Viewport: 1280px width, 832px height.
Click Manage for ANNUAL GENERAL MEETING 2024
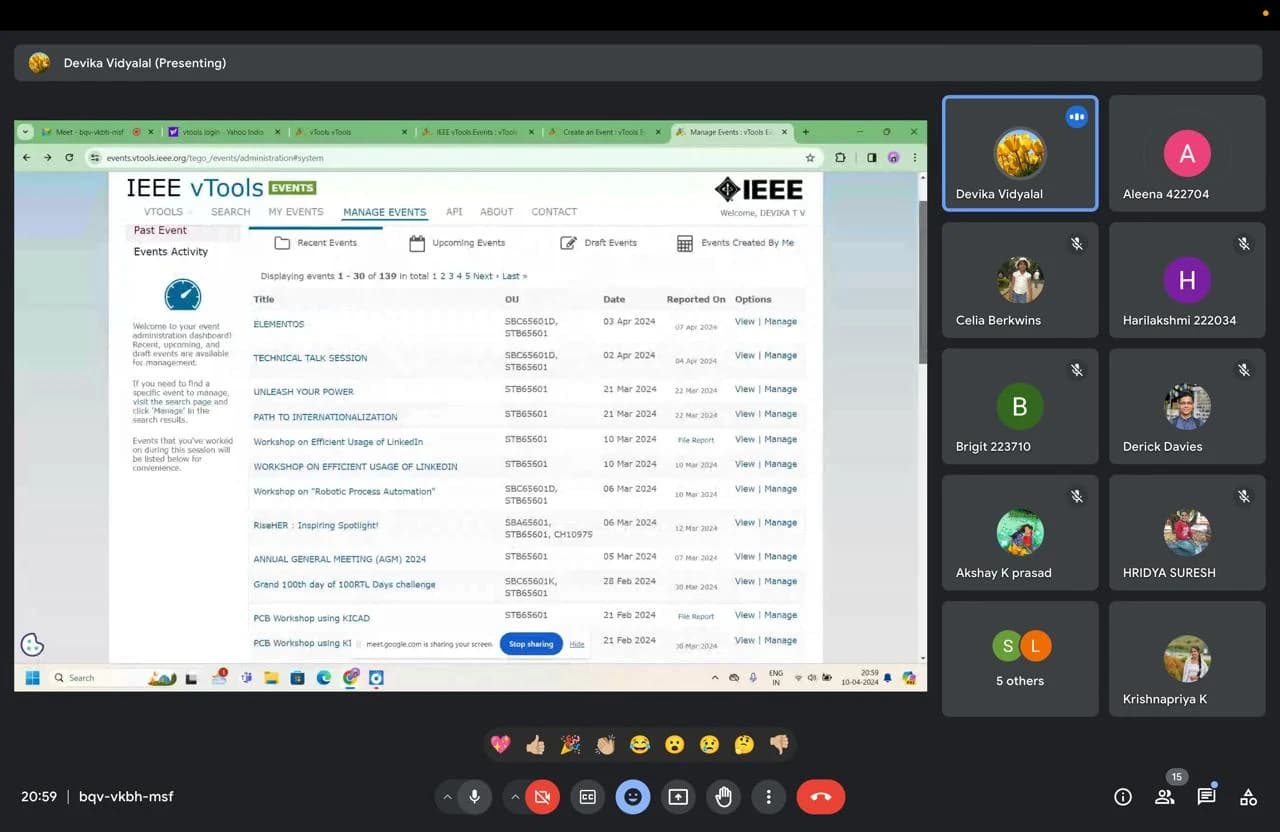pos(781,556)
